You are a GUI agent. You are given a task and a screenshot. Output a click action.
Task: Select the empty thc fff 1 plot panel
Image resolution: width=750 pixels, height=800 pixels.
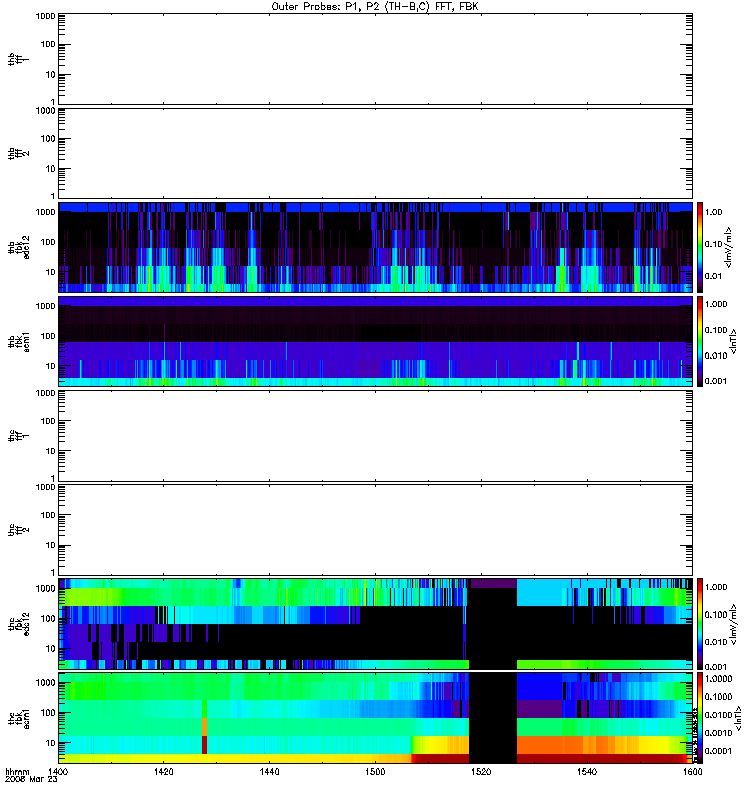tap(376, 436)
